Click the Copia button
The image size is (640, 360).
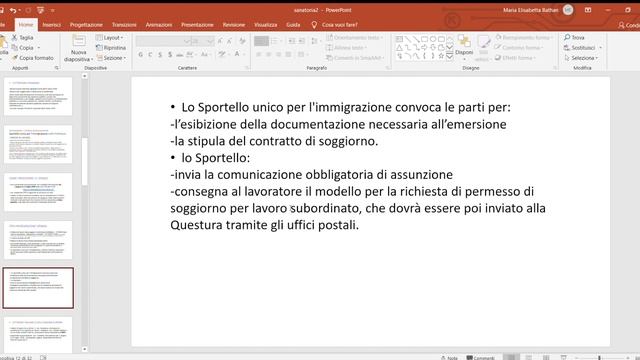[23, 48]
